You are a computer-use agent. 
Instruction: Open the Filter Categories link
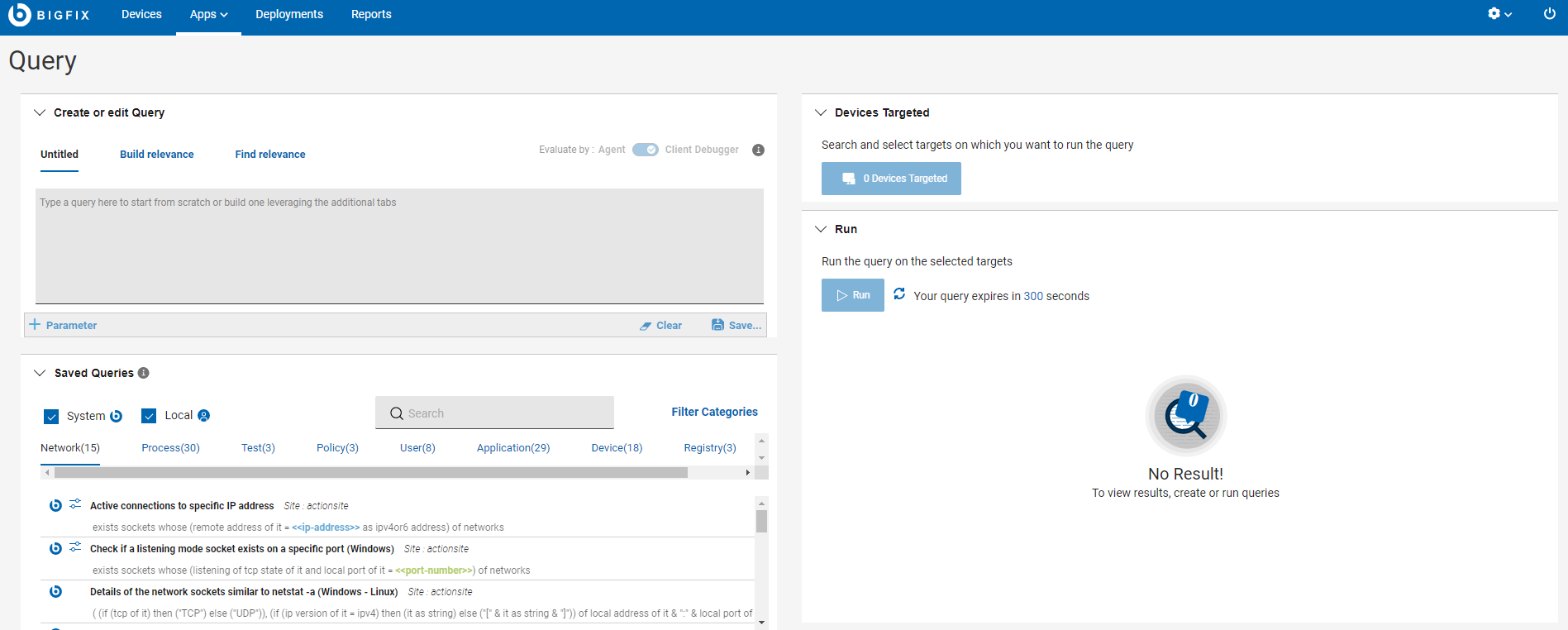[714, 412]
